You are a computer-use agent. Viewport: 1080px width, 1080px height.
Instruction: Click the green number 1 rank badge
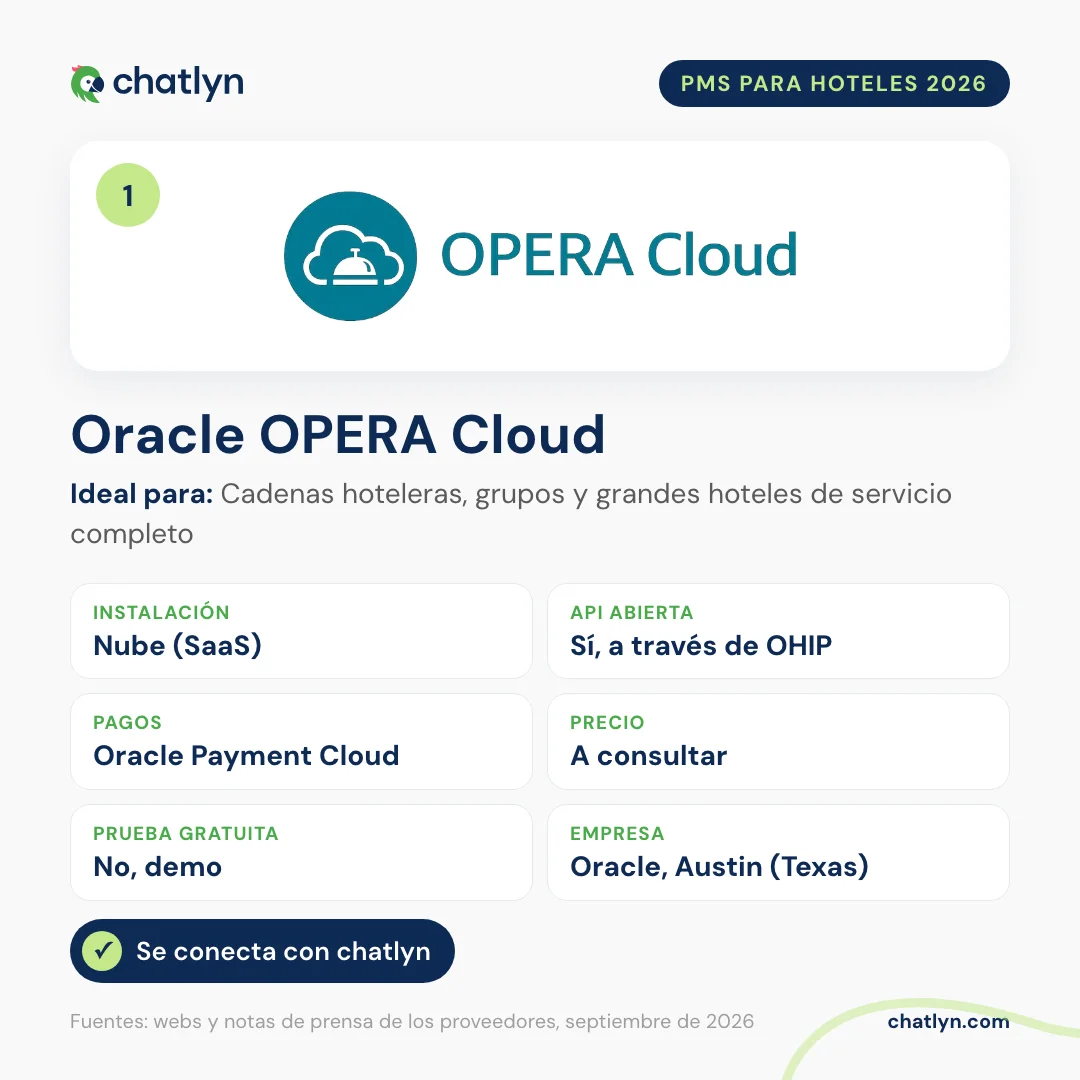pos(128,195)
